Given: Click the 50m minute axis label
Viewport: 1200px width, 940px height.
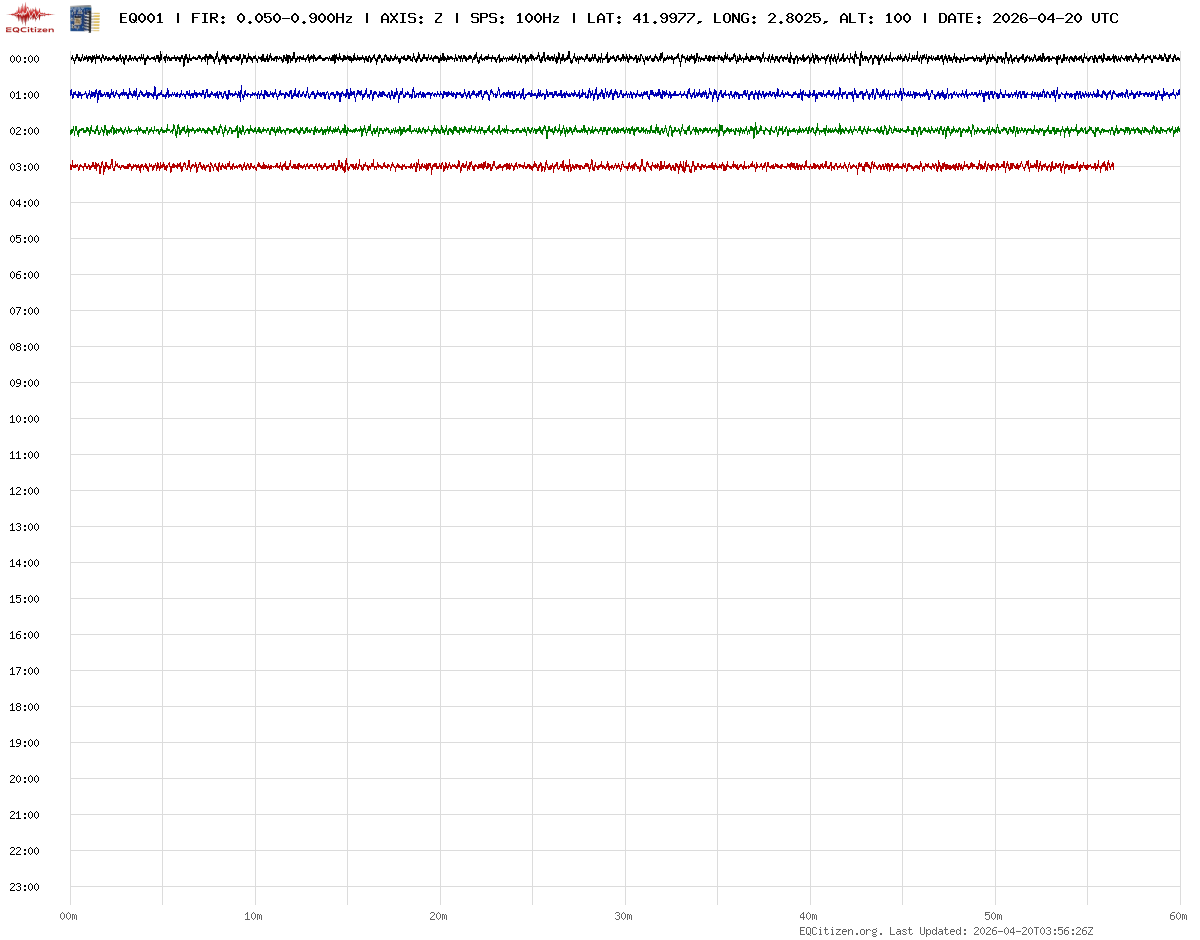Looking at the screenshot, I should tap(994, 916).
